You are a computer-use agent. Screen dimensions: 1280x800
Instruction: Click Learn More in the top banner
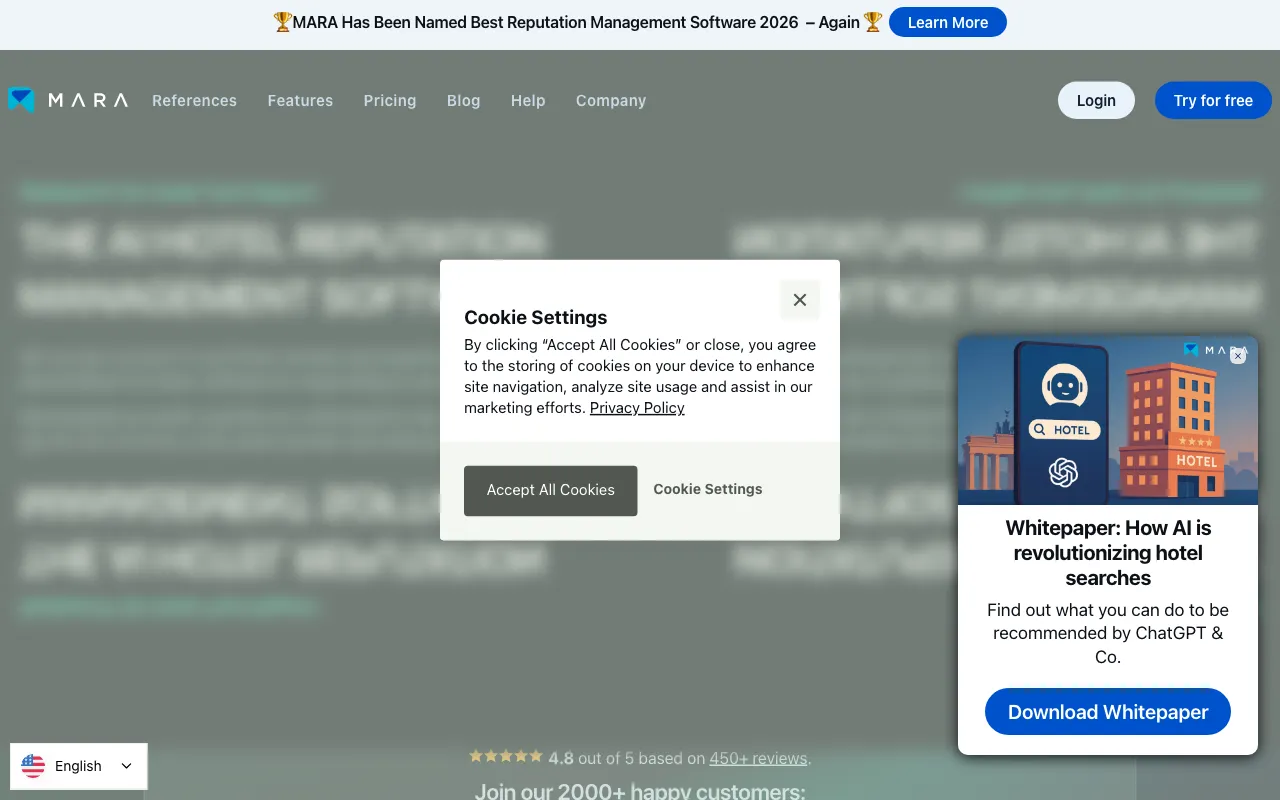point(948,22)
